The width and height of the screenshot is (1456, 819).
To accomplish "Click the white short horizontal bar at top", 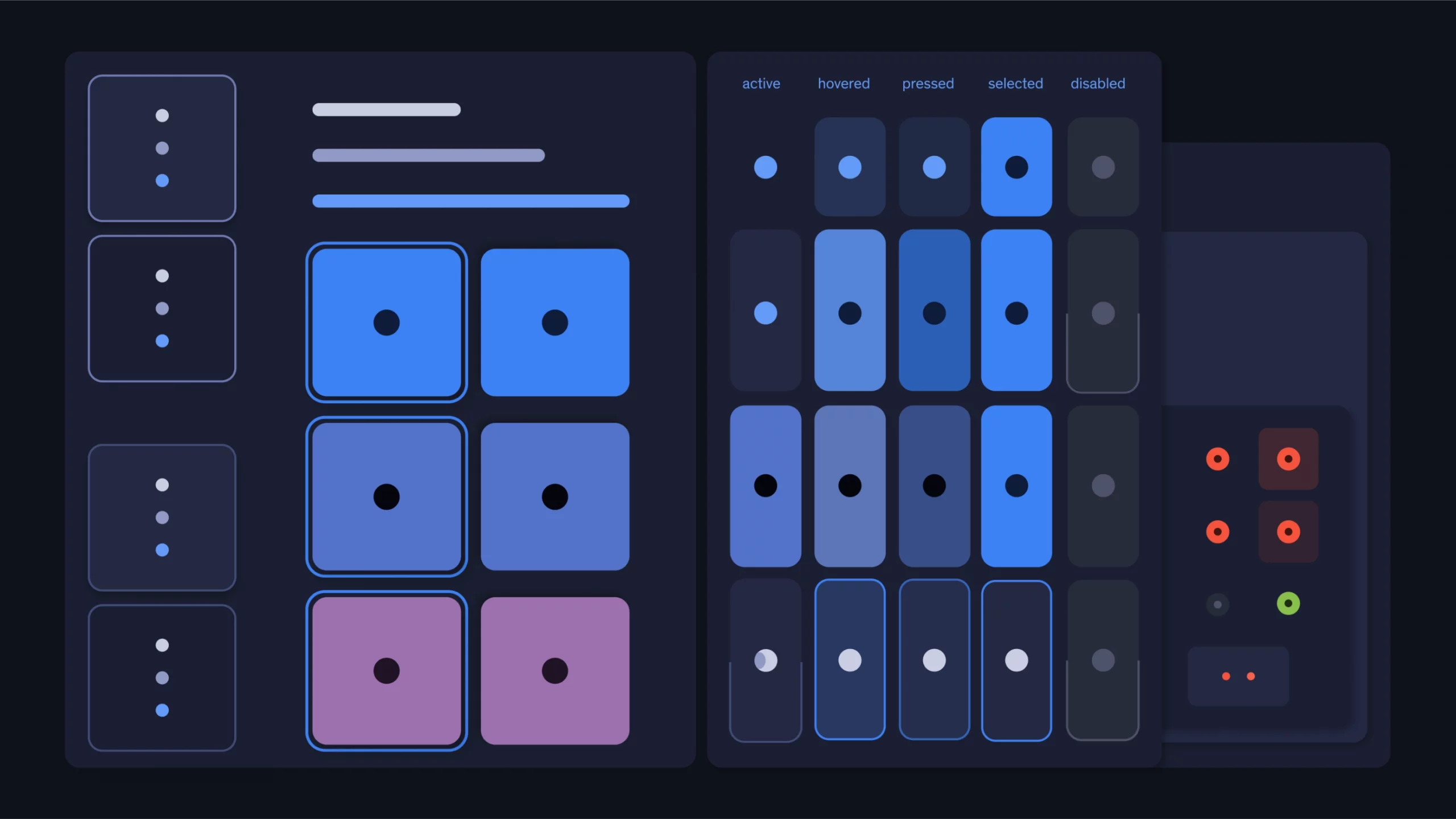I will [386, 109].
